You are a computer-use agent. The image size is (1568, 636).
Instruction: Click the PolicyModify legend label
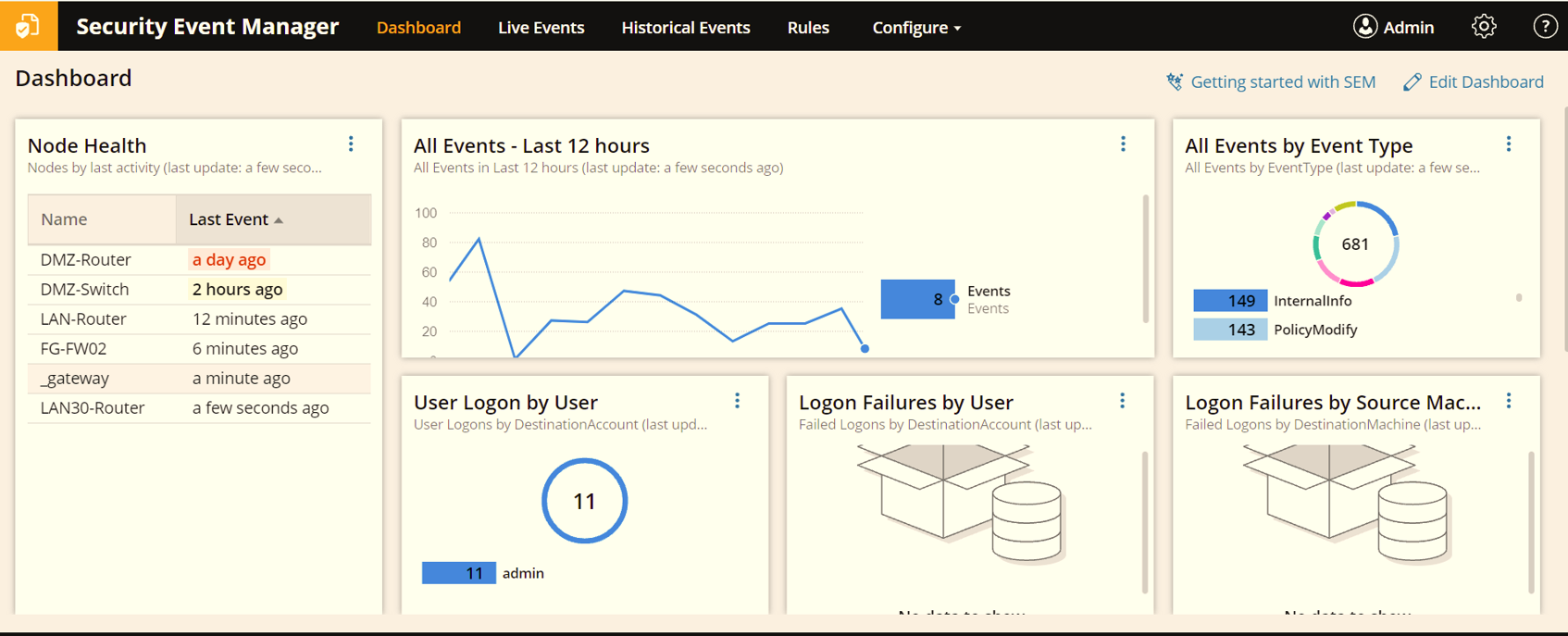[1315, 330]
